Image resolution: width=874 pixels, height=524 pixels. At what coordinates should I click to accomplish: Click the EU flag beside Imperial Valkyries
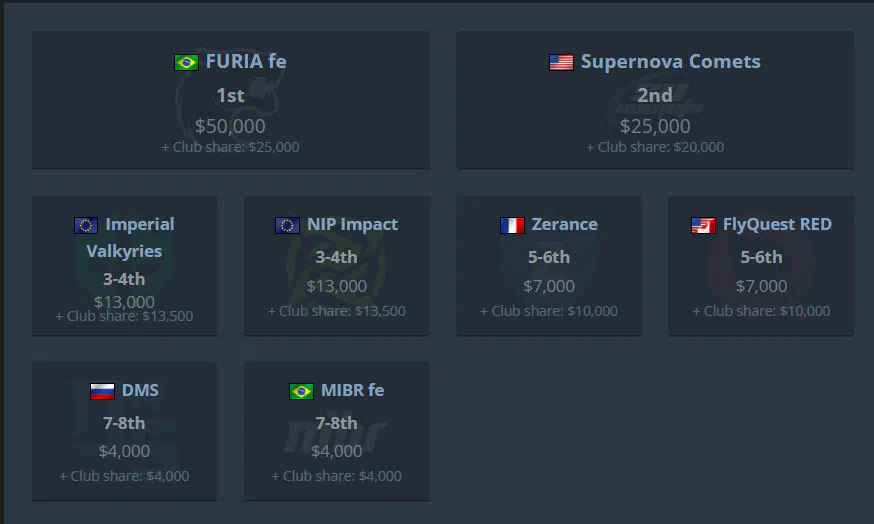coord(86,225)
